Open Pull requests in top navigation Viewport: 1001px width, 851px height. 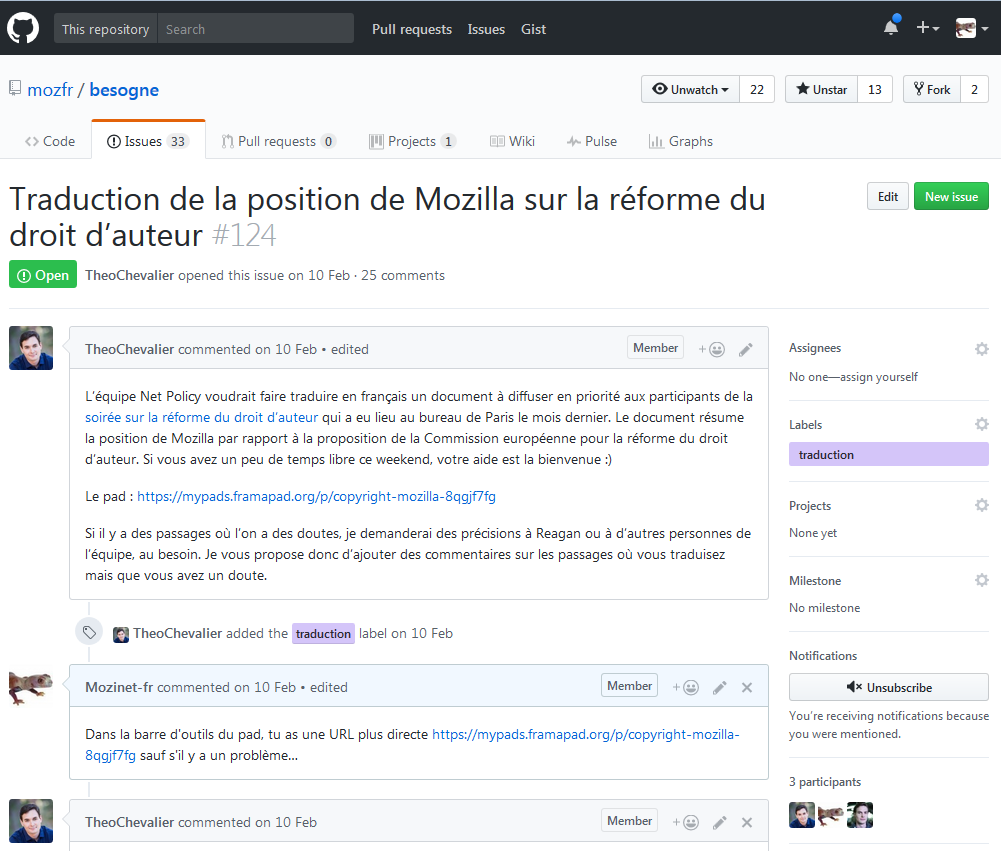412,29
